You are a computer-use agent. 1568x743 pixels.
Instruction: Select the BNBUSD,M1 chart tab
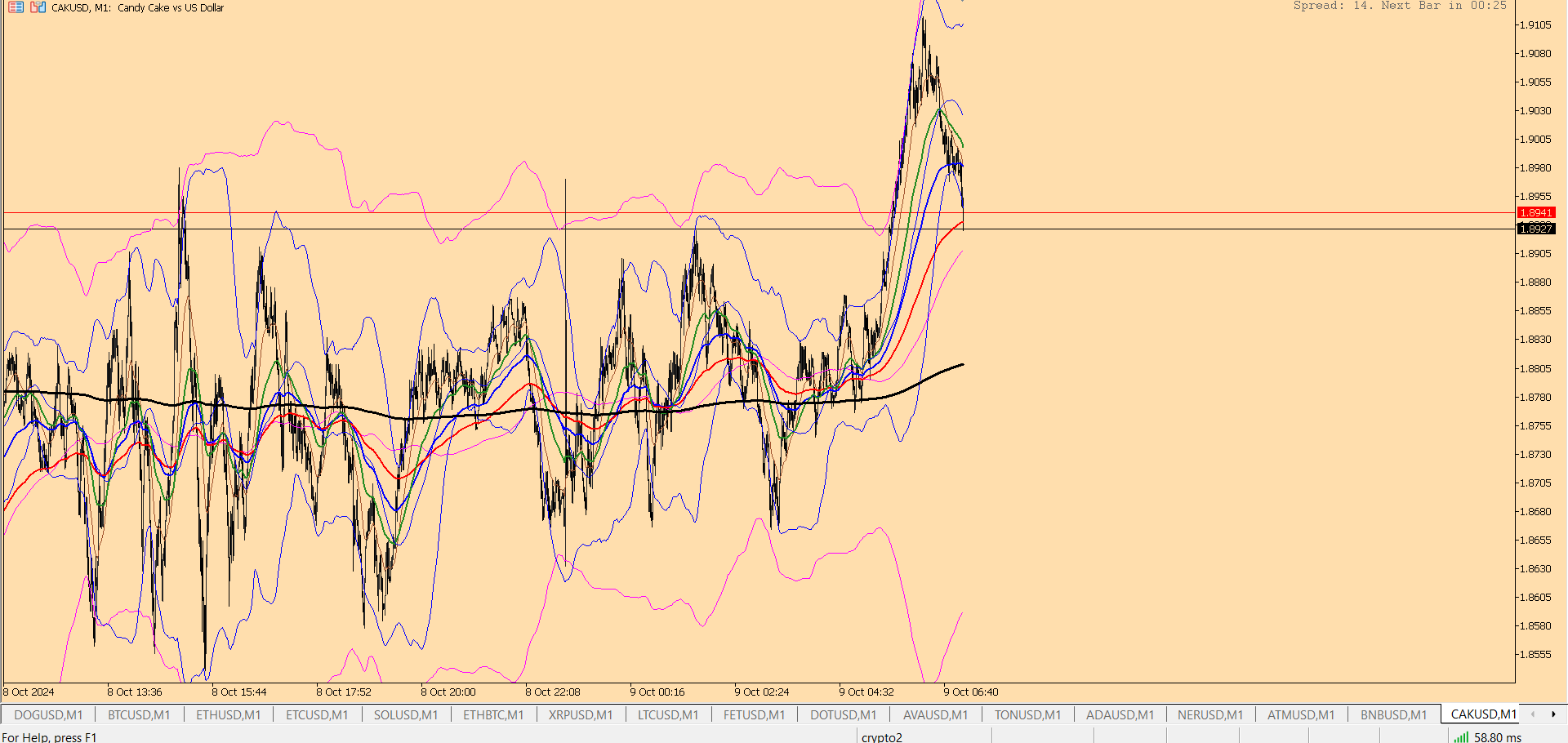click(x=1393, y=715)
